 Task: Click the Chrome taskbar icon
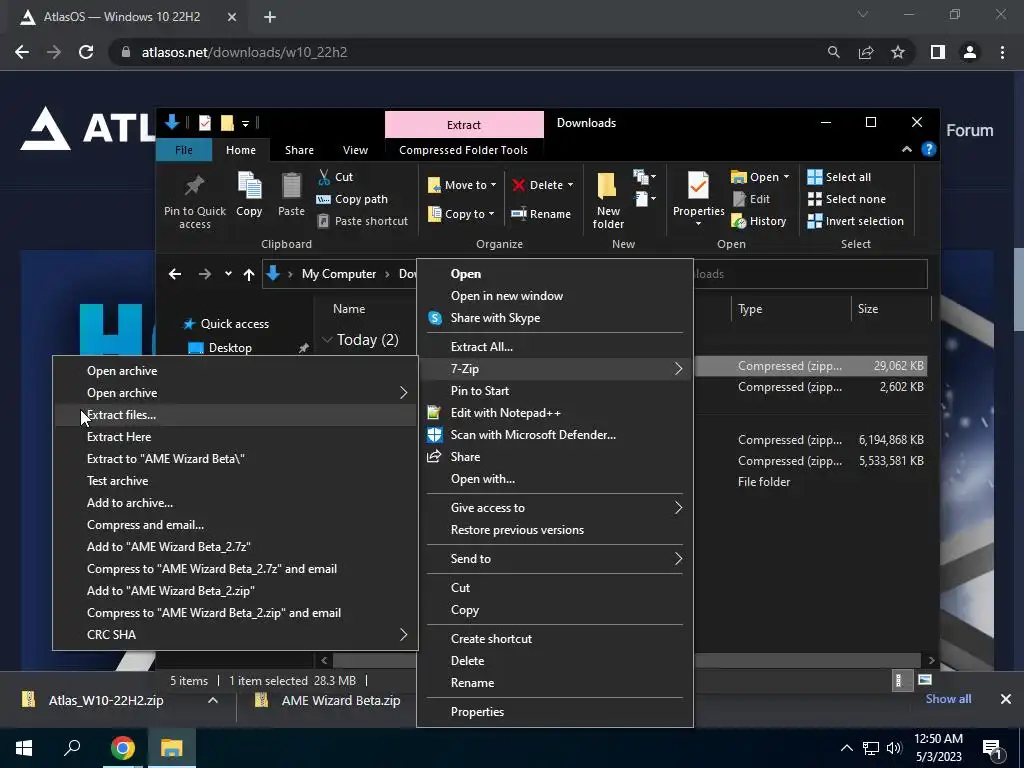tap(122, 748)
